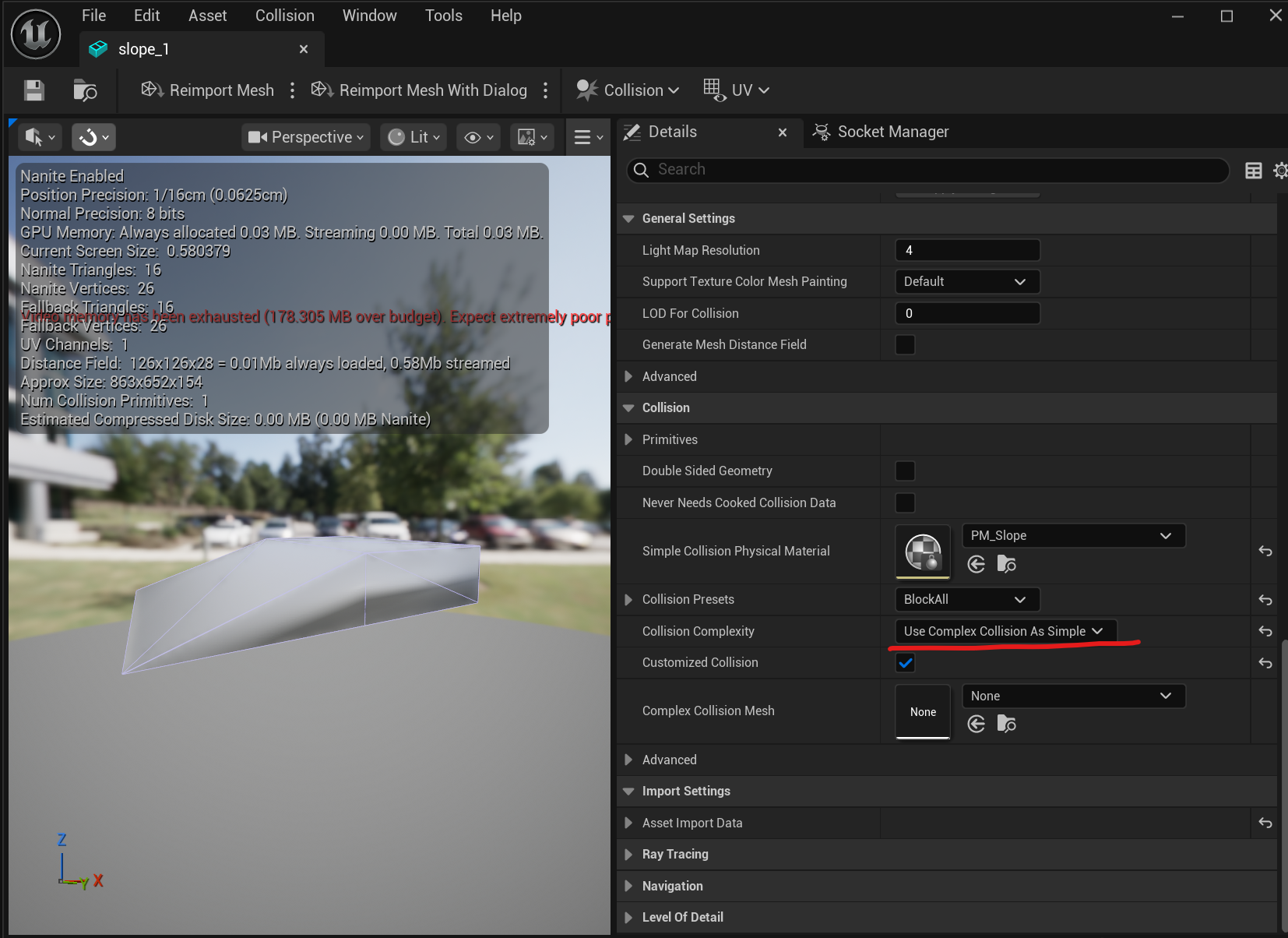
Task: Open the Collision toolbar dropdown
Action: (628, 90)
